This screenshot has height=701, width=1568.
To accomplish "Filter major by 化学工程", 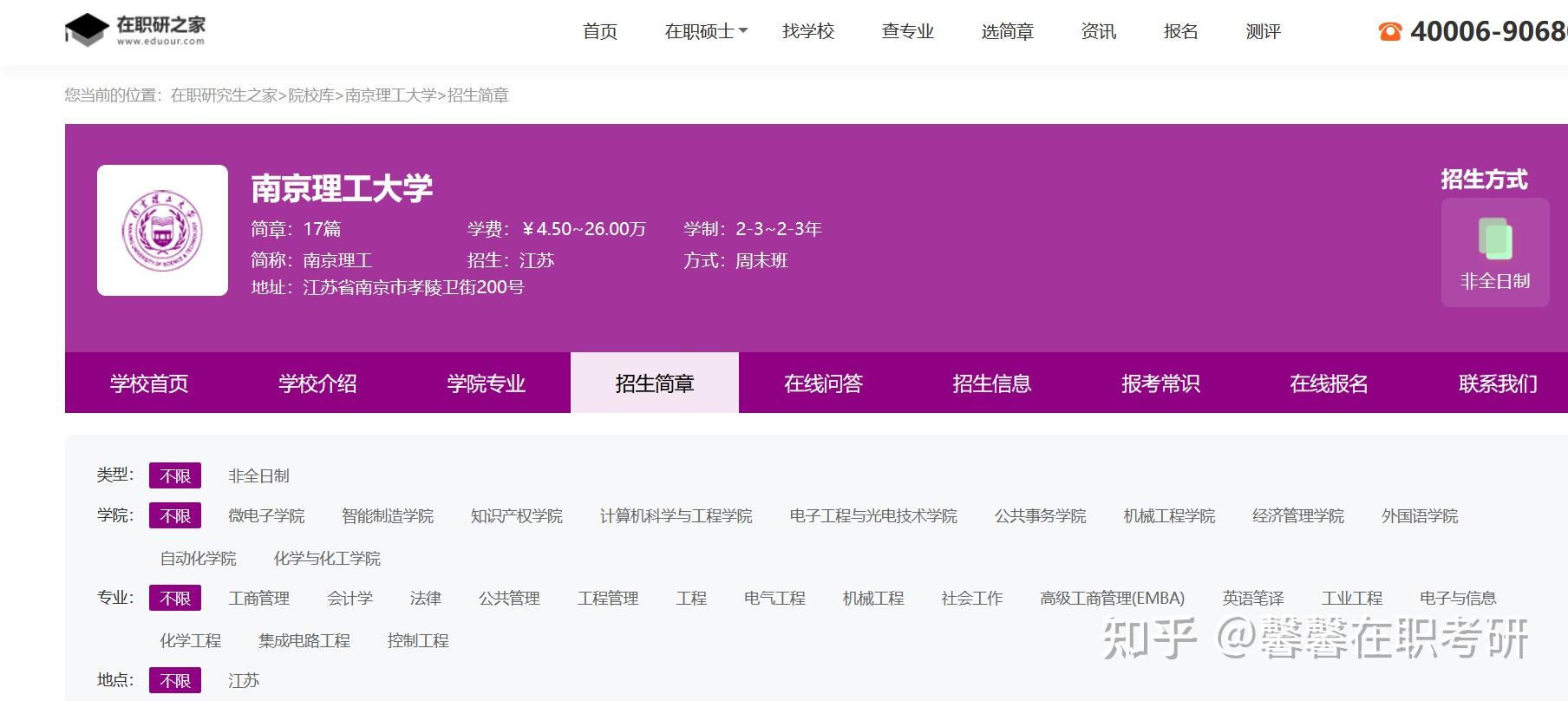I will pyautogui.click(x=190, y=640).
